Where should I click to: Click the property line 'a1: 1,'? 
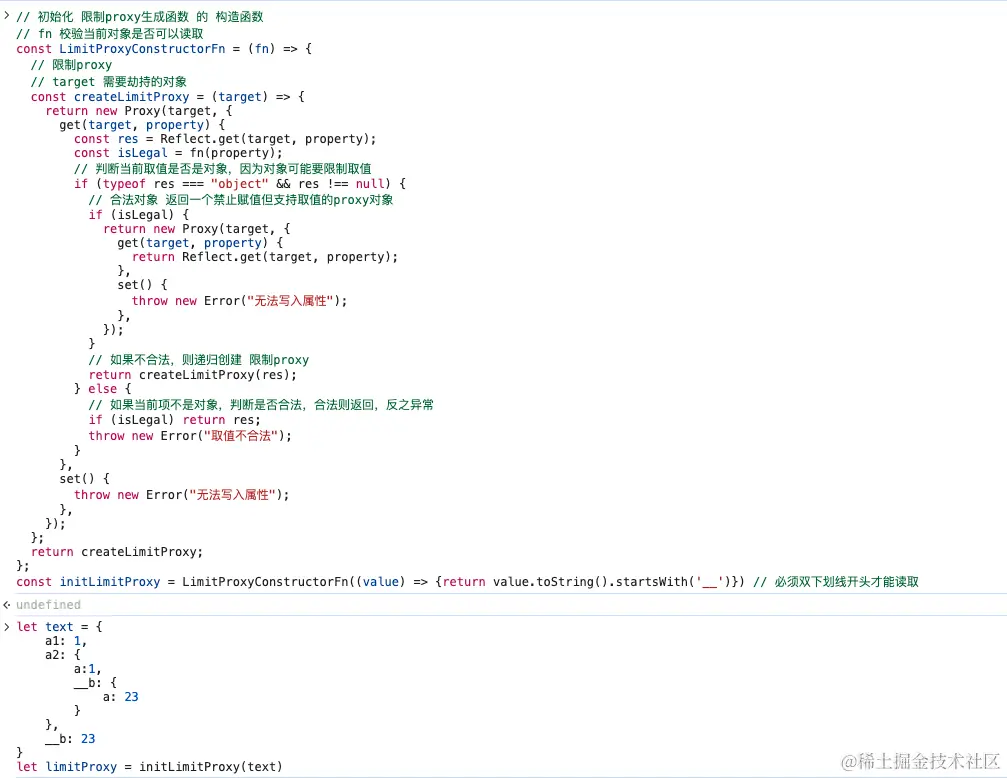tap(66, 641)
